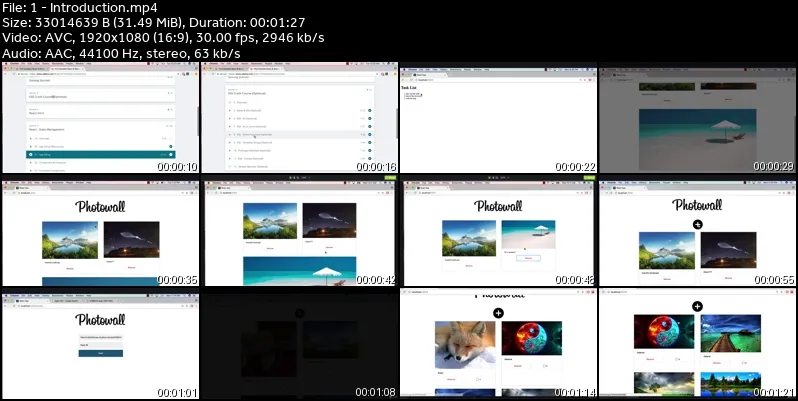Click the mountain lake photo in the 00:00:48 frame

(469, 238)
